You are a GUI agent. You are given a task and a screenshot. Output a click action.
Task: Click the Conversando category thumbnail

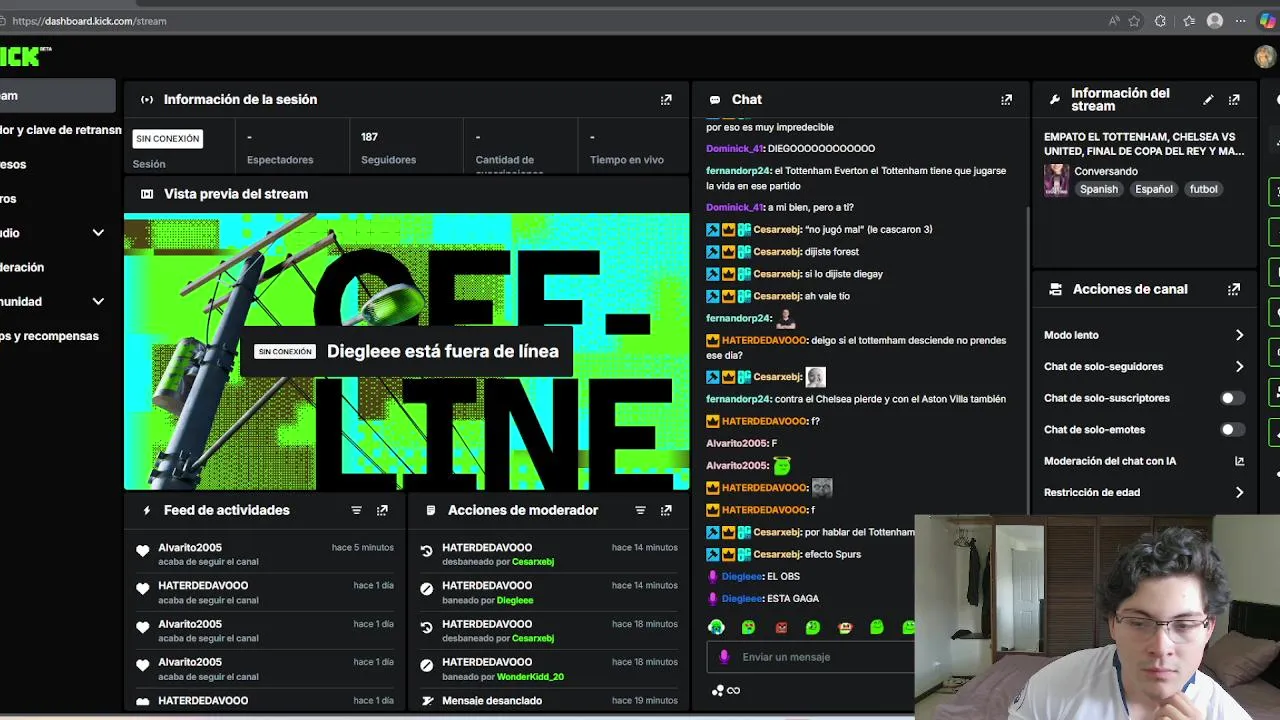(1056, 180)
